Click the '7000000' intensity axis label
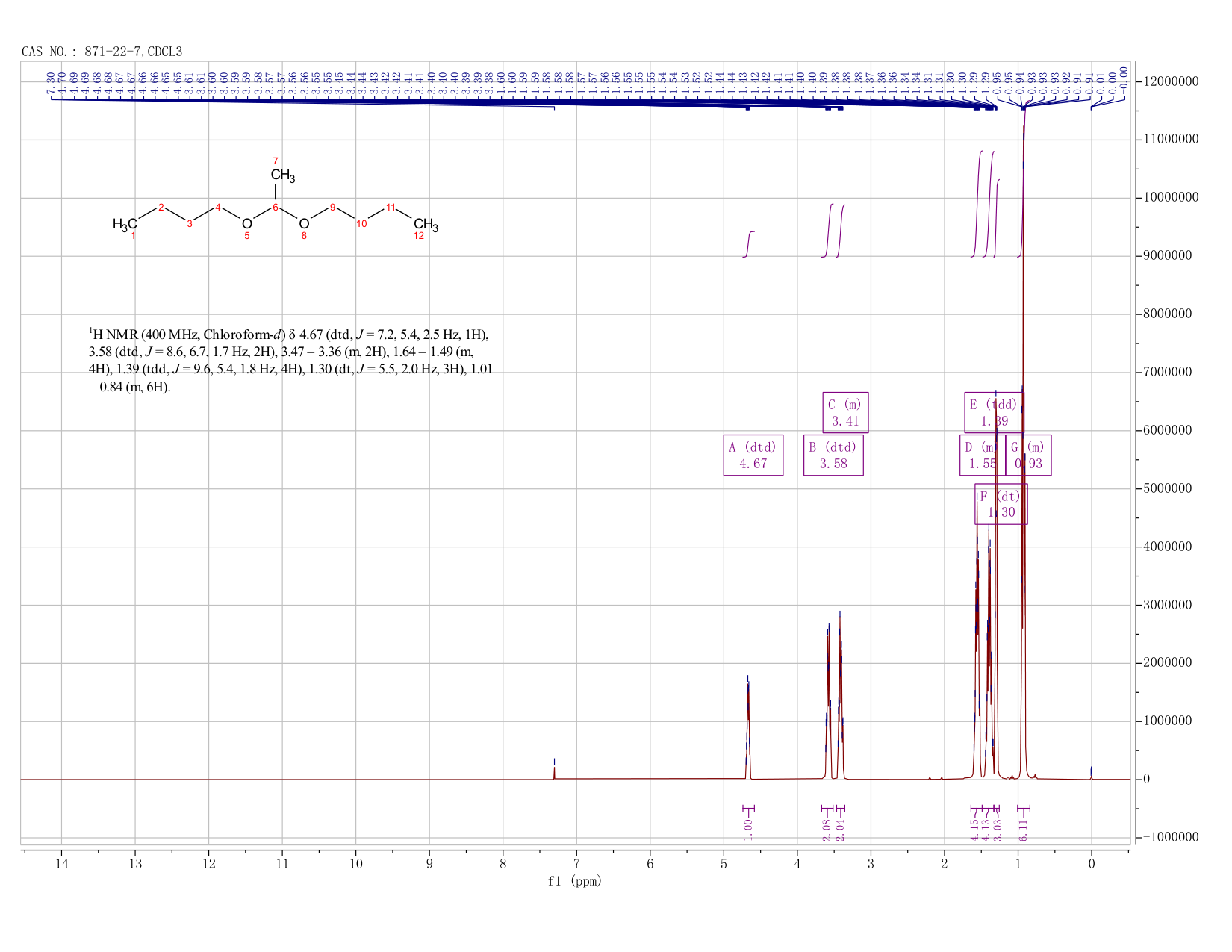This screenshot has height=952, width=1232. [x=1167, y=373]
